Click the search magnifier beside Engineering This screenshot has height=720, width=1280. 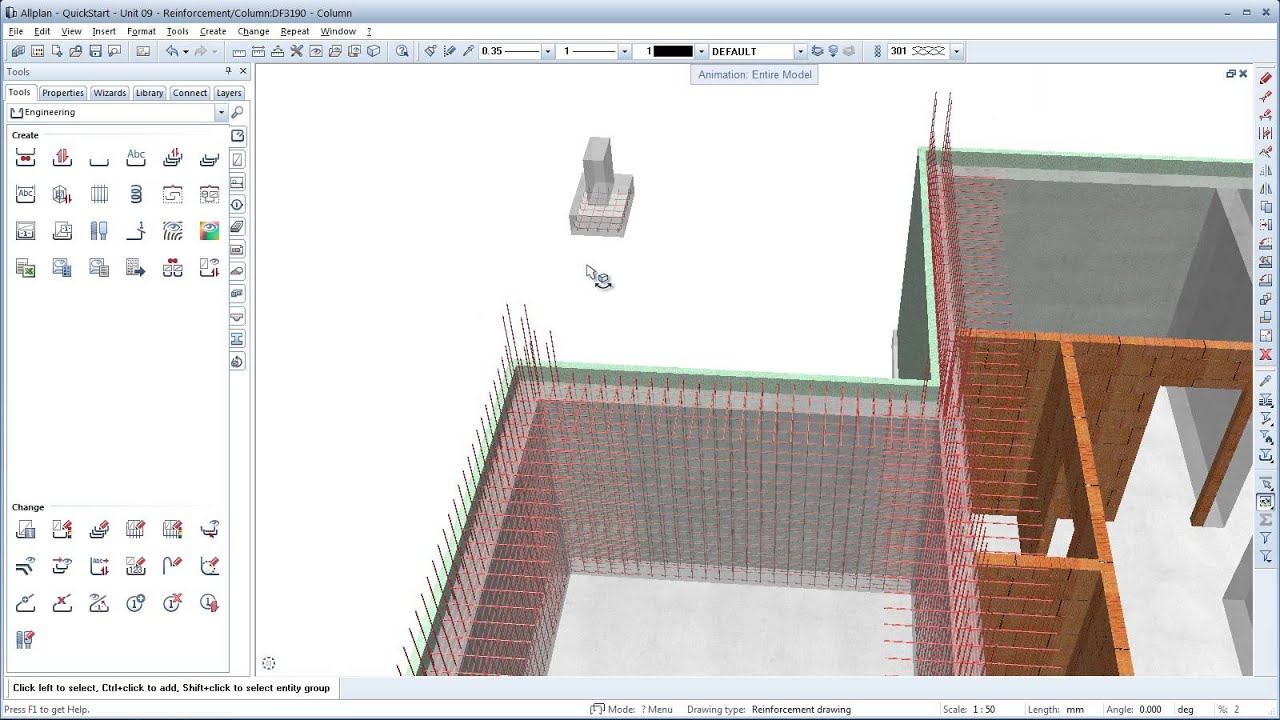point(237,113)
